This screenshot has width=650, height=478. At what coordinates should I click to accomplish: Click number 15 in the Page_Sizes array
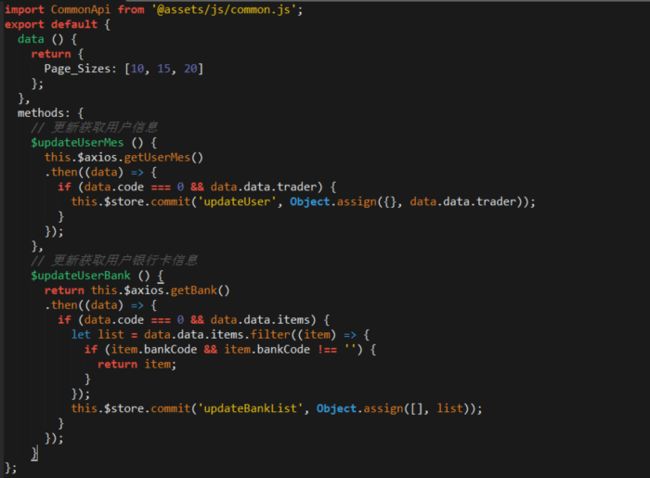(x=164, y=68)
